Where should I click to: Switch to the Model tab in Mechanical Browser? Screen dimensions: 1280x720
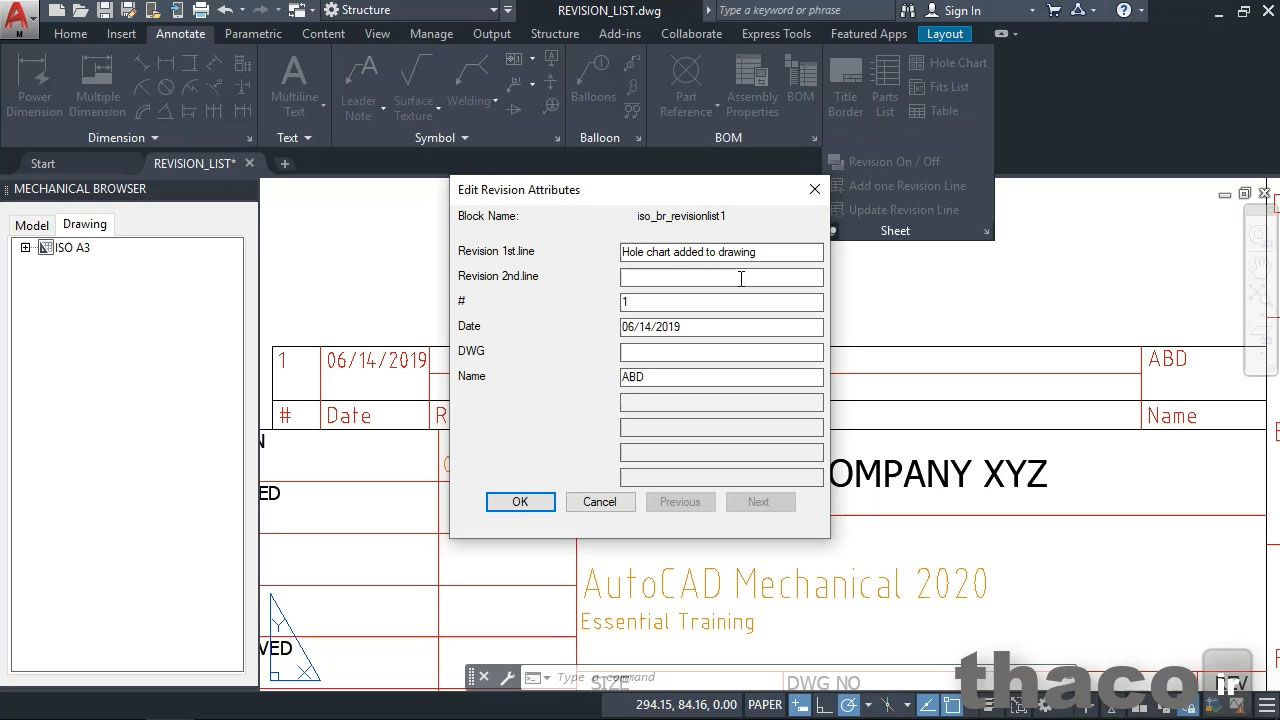[x=31, y=225]
